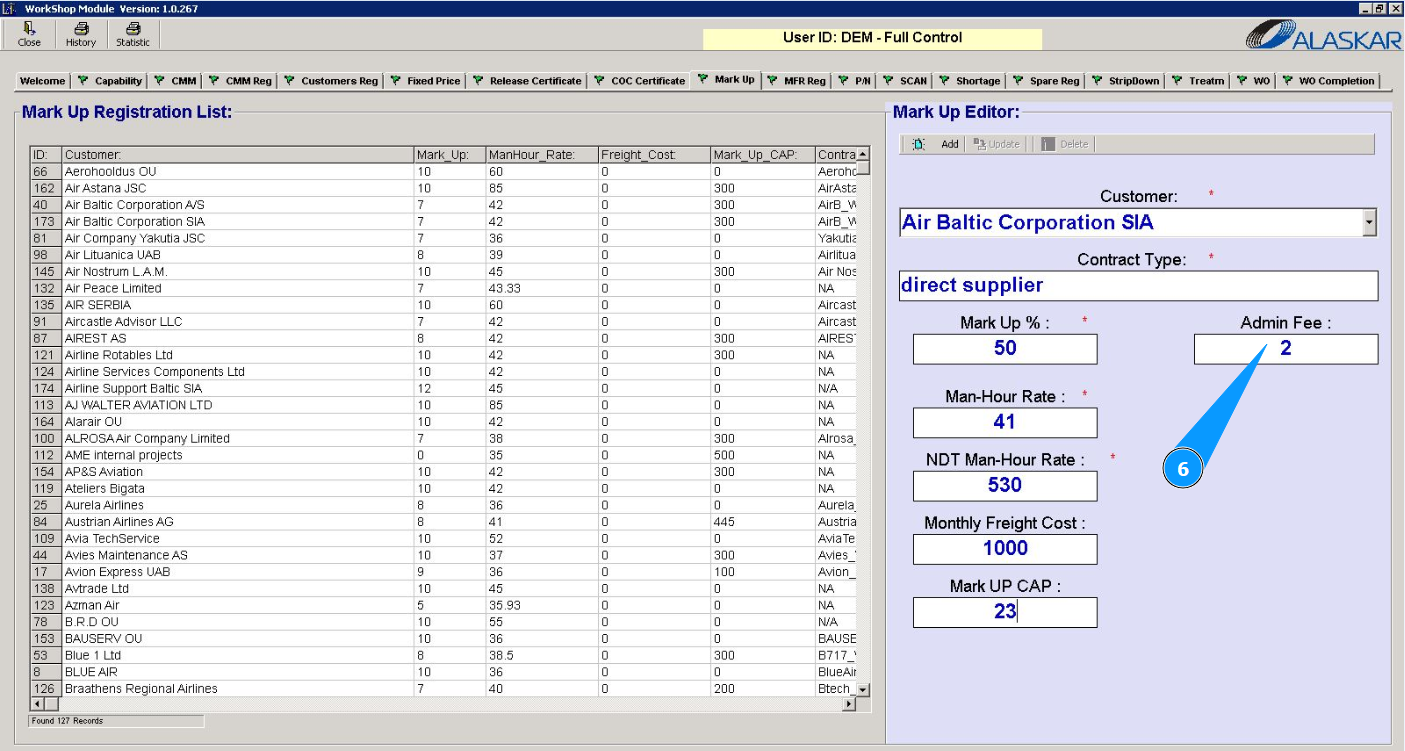1405x751 pixels.
Task: Click the Delete record icon
Action: pyautogui.click(x=1047, y=145)
